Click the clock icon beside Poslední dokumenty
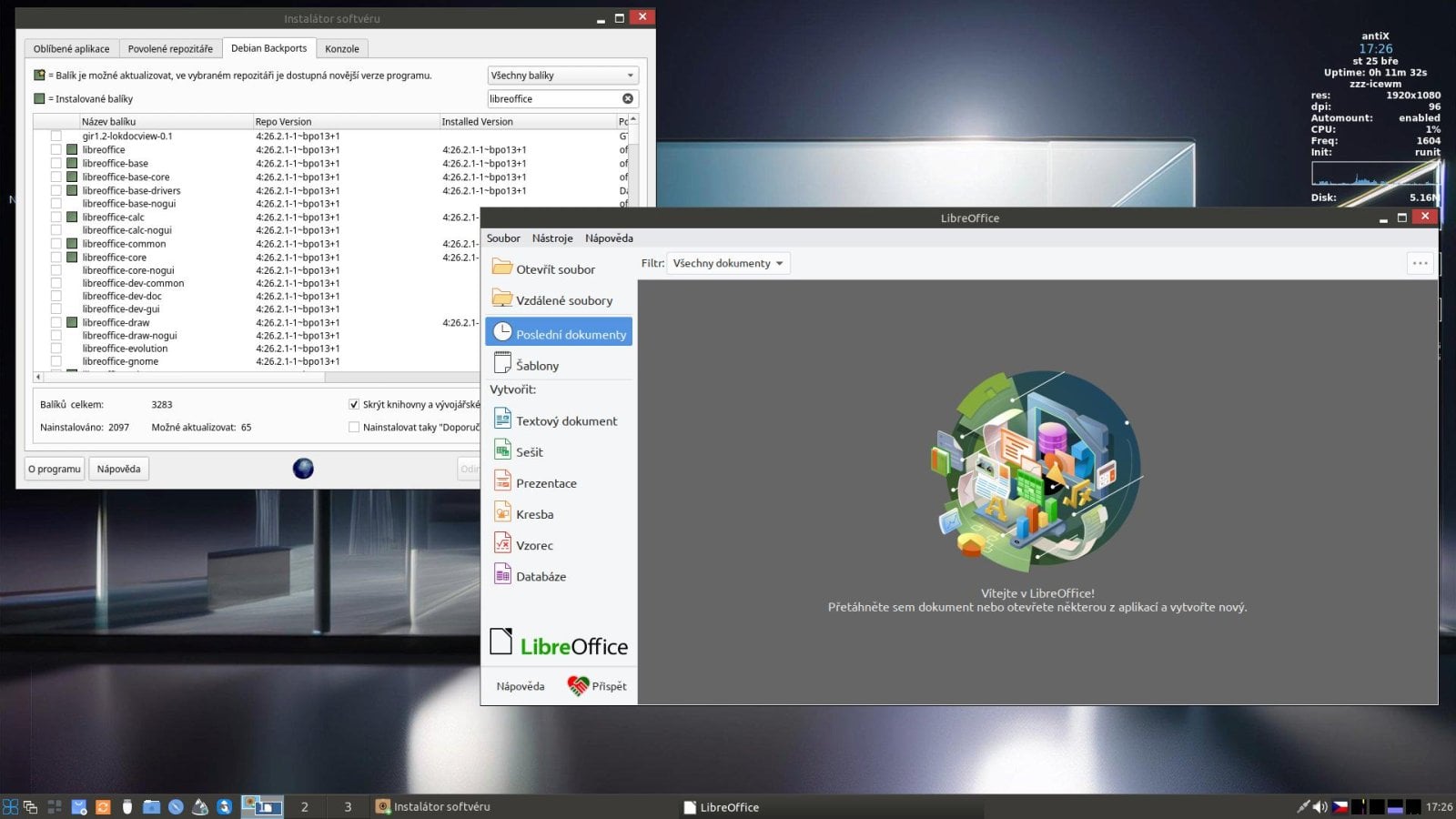The width and height of the screenshot is (1456, 819). [502, 332]
